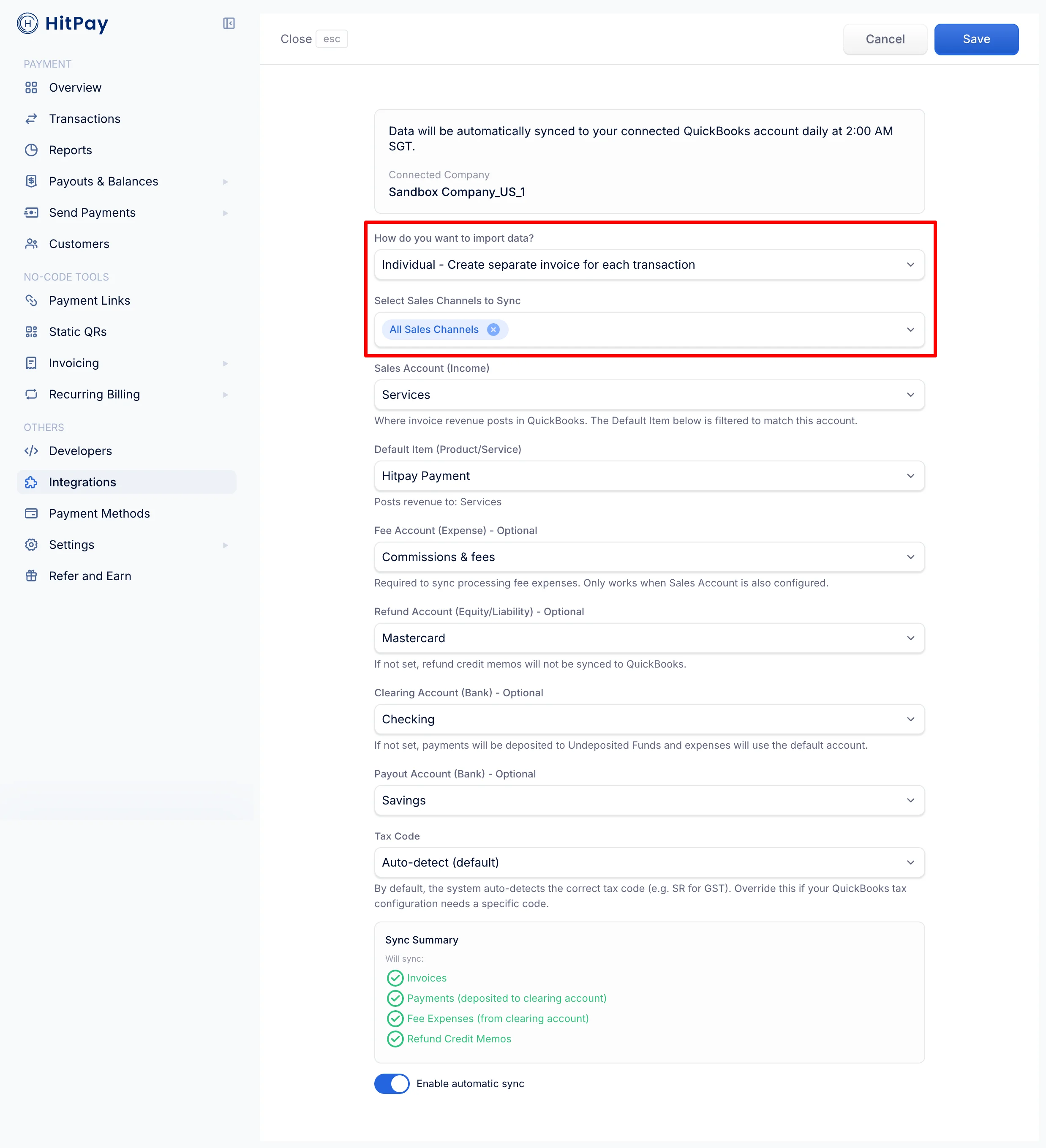Open the Clearing Account (Bank) dropdown

649,719
